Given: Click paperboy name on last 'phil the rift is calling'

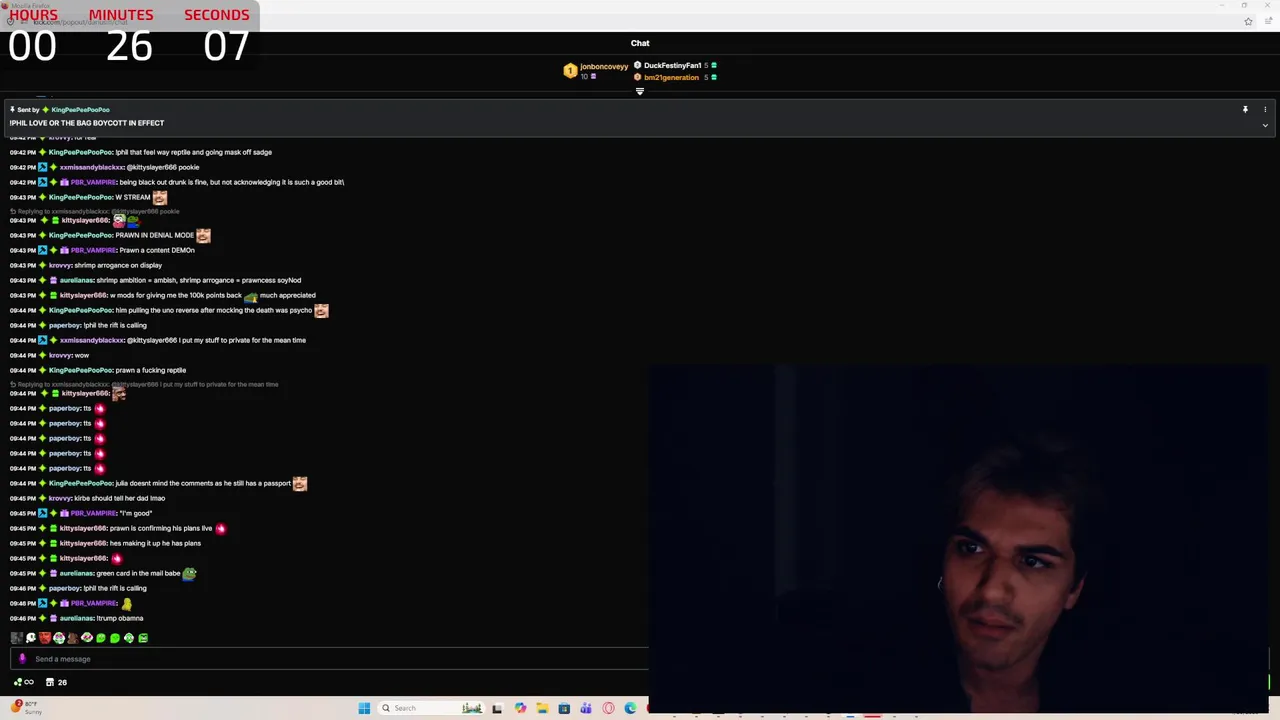Looking at the screenshot, I should tap(65, 588).
